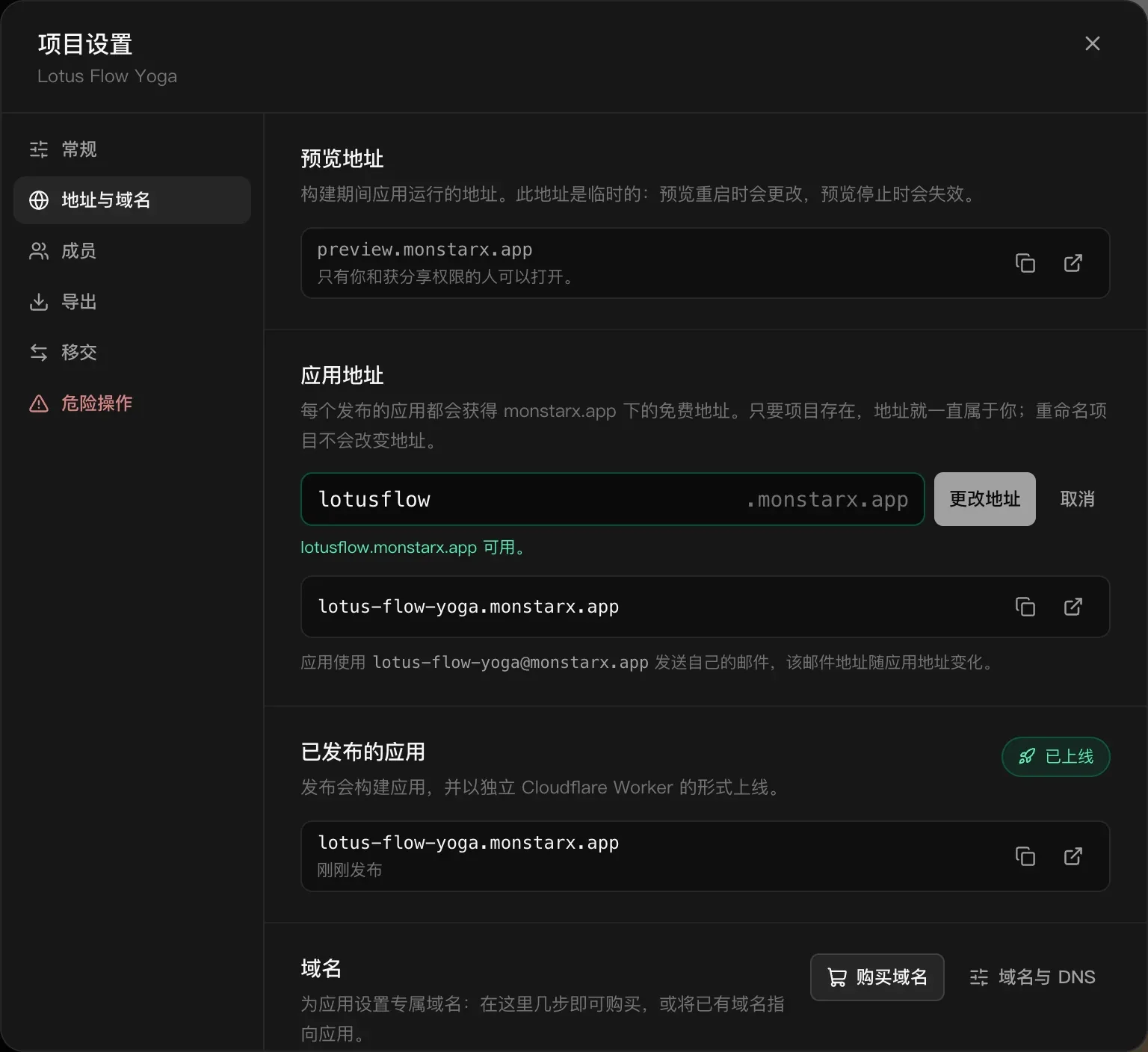1148x1052 pixels.
Task: Copy the preview.monstarx.app address
Action: click(x=1025, y=263)
